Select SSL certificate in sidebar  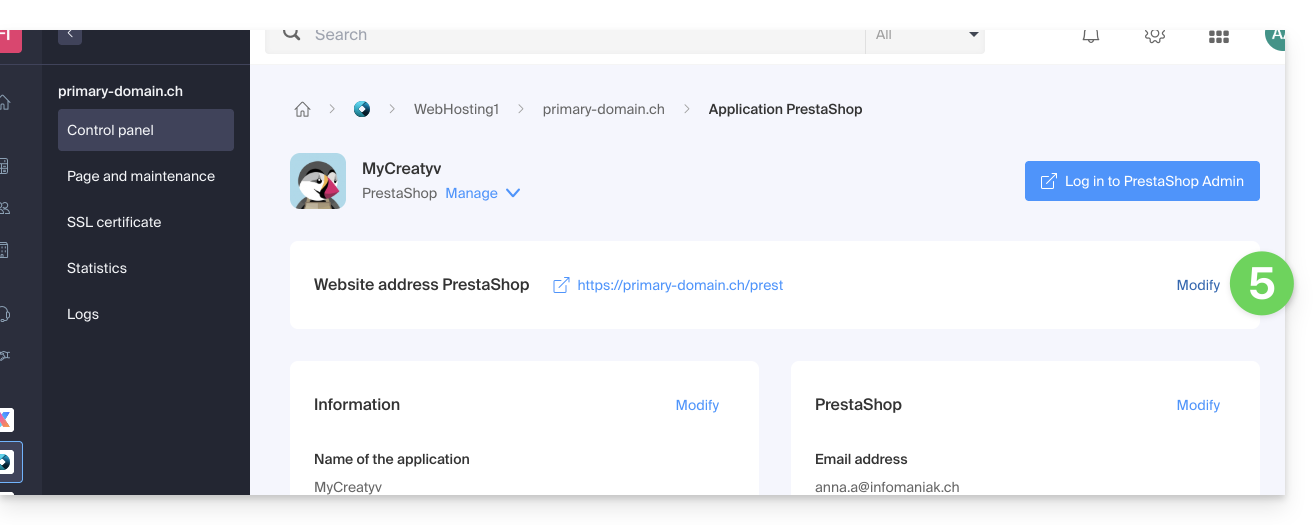[114, 222]
